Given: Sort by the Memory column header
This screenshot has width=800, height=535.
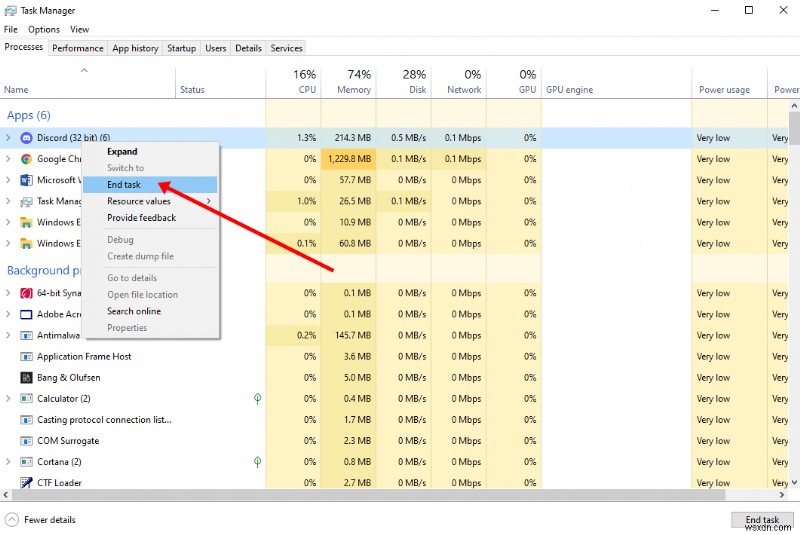Looking at the screenshot, I should click(348, 82).
